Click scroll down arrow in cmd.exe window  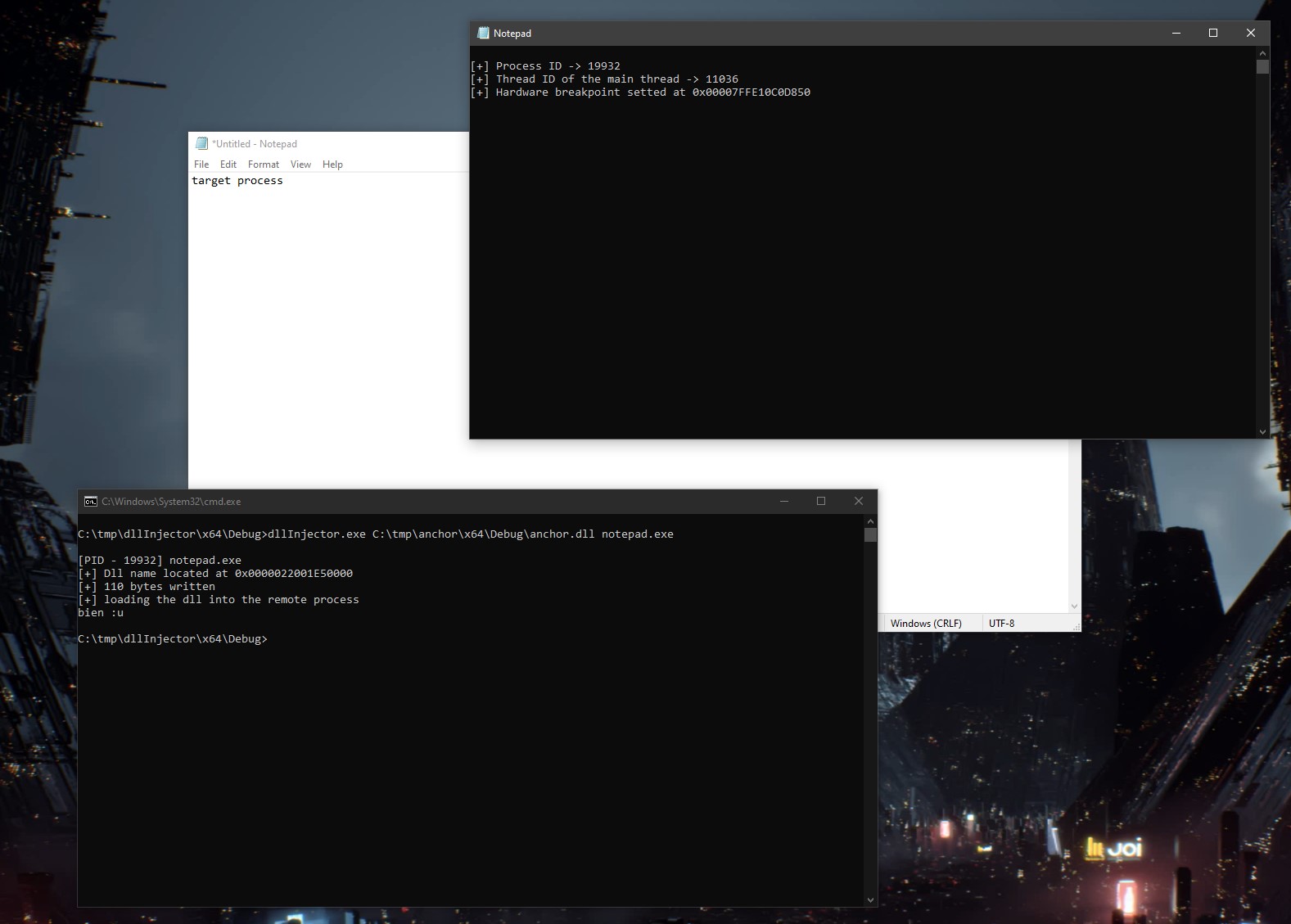point(870,899)
